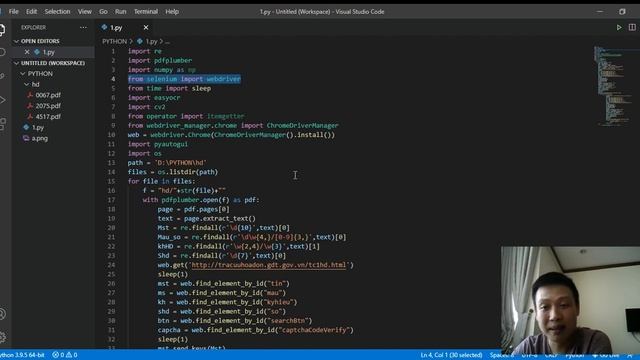Split the editor right
Image resolution: width=640 pixels, height=360 pixels.
coord(632,27)
